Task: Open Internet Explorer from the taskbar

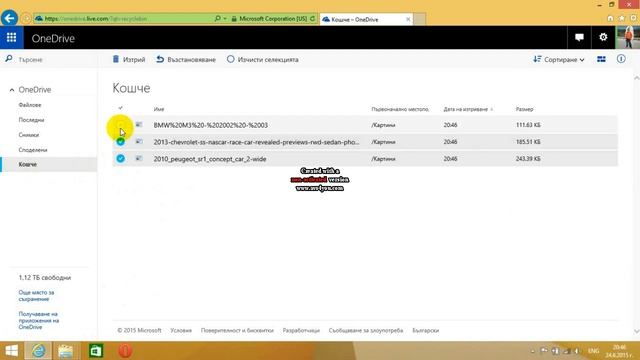Action: 39,351
